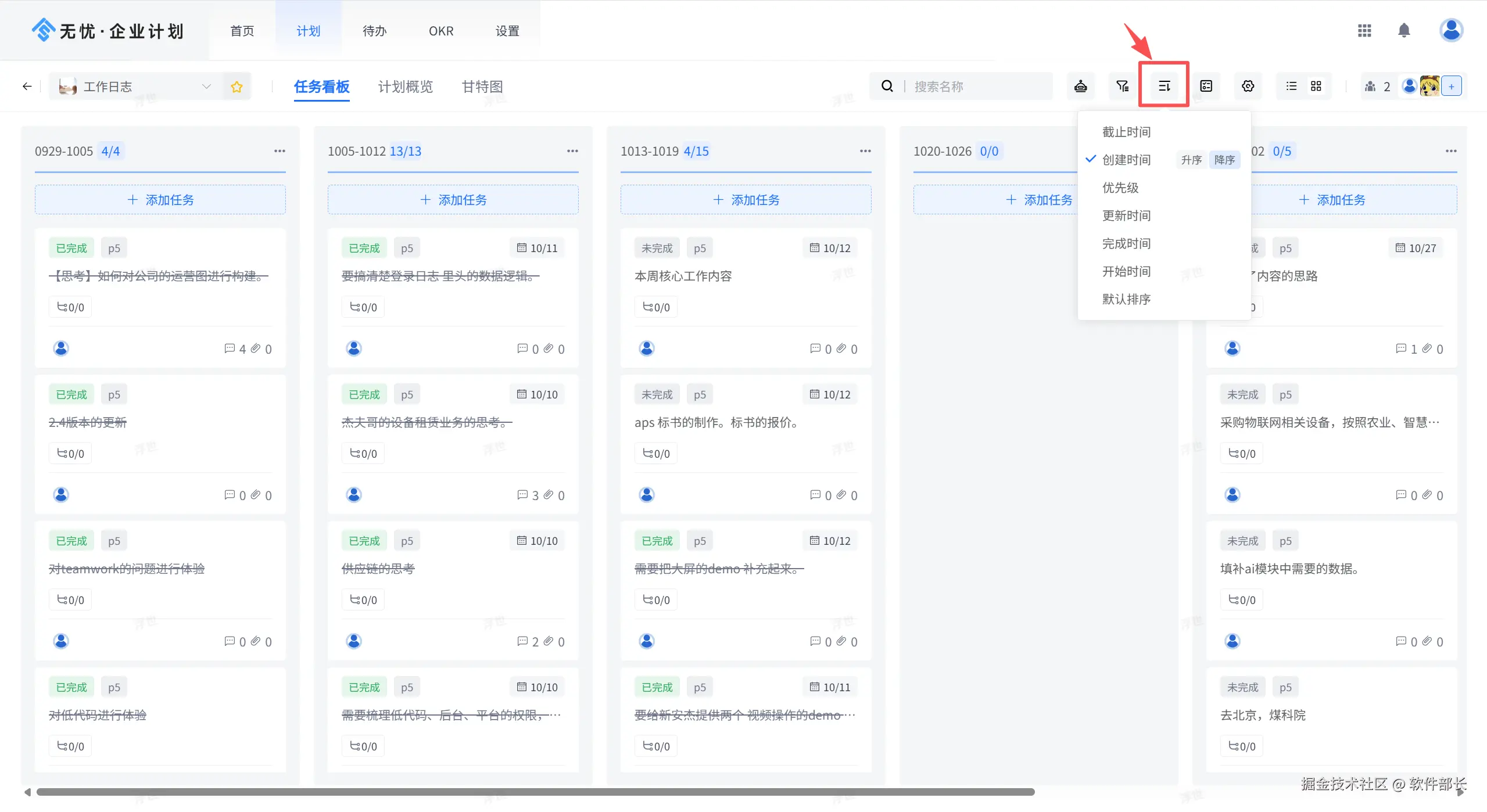Click the 搜索名称 search field

click(976, 87)
